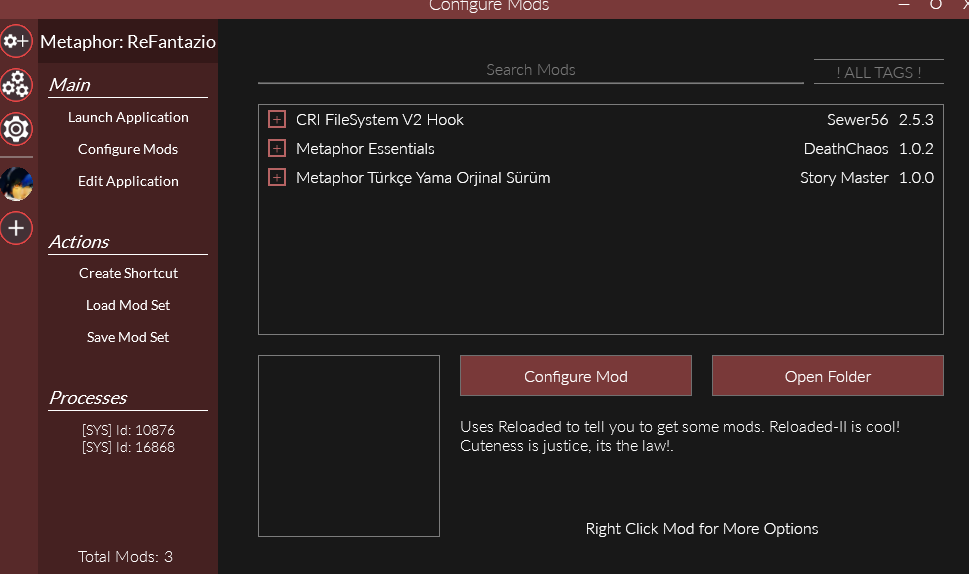
Task: Choose Load Mod Set action
Action: 128,305
